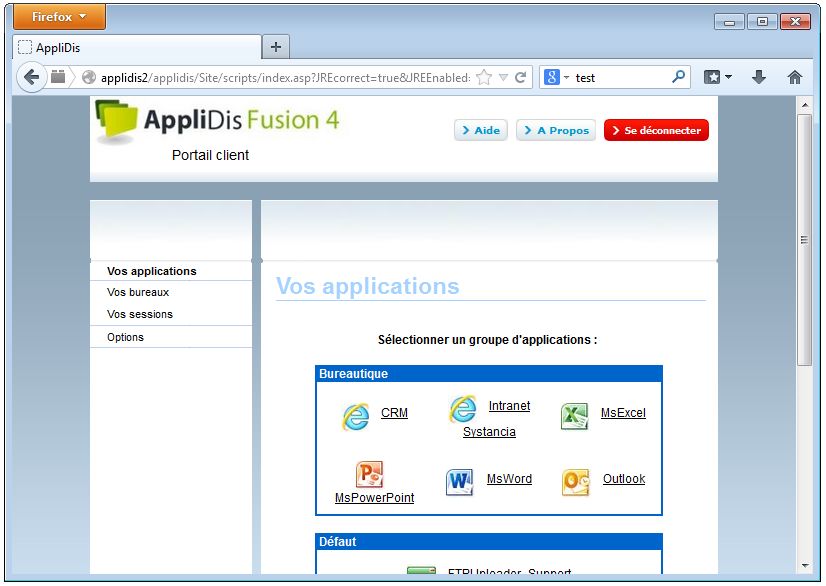Click the Aide button
The width and height of the screenshot is (826, 586).
pos(481,131)
